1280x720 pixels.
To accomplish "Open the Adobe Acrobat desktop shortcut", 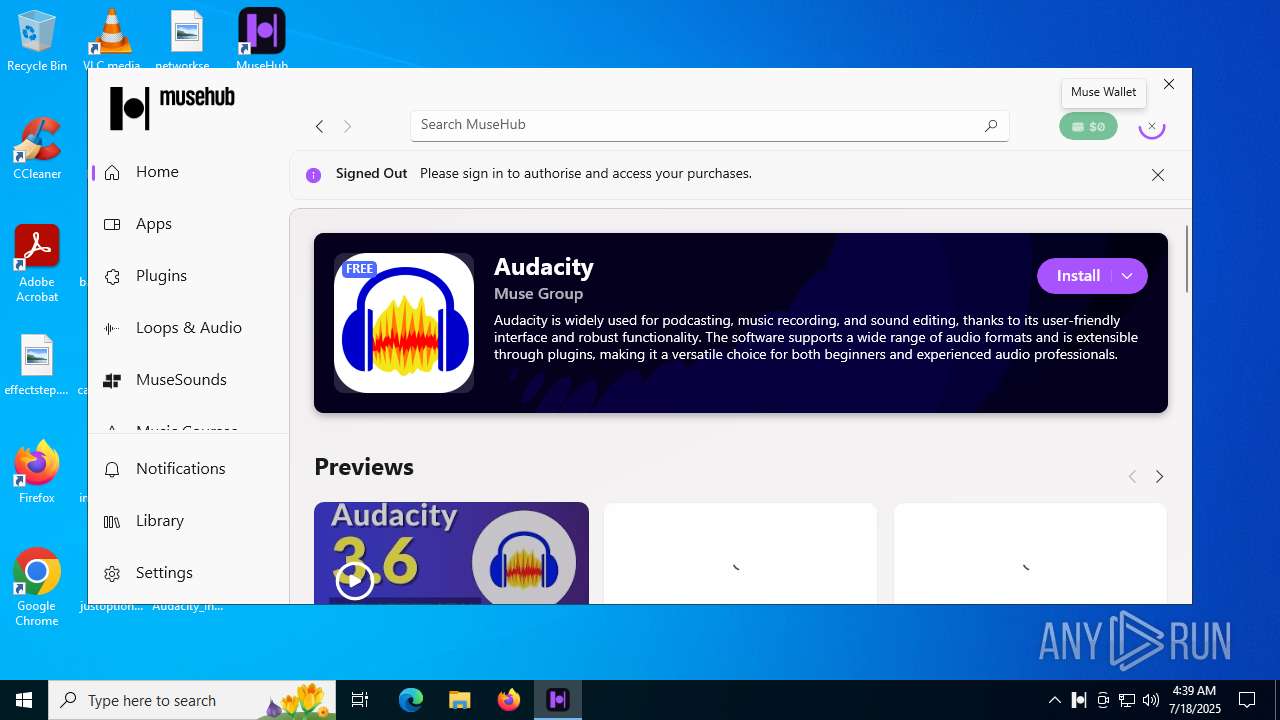I will click(x=37, y=264).
